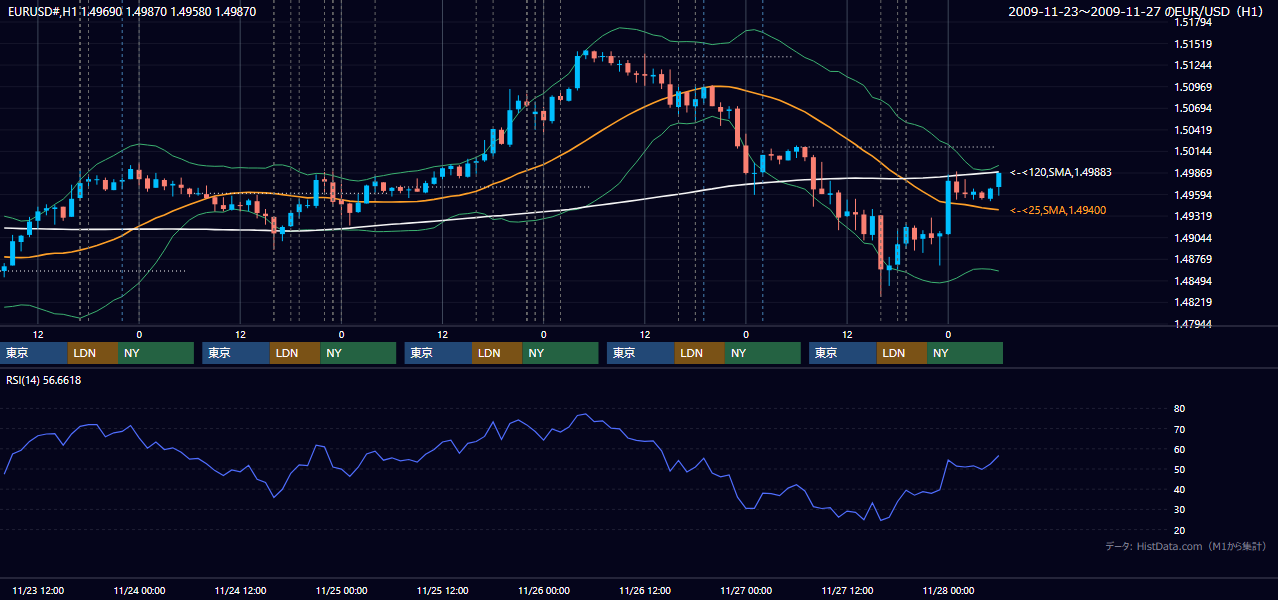Image resolution: width=1278 pixels, height=600 pixels.
Task: Select the 120,SMA,1.49883 line label
Action: [x=1060, y=172]
